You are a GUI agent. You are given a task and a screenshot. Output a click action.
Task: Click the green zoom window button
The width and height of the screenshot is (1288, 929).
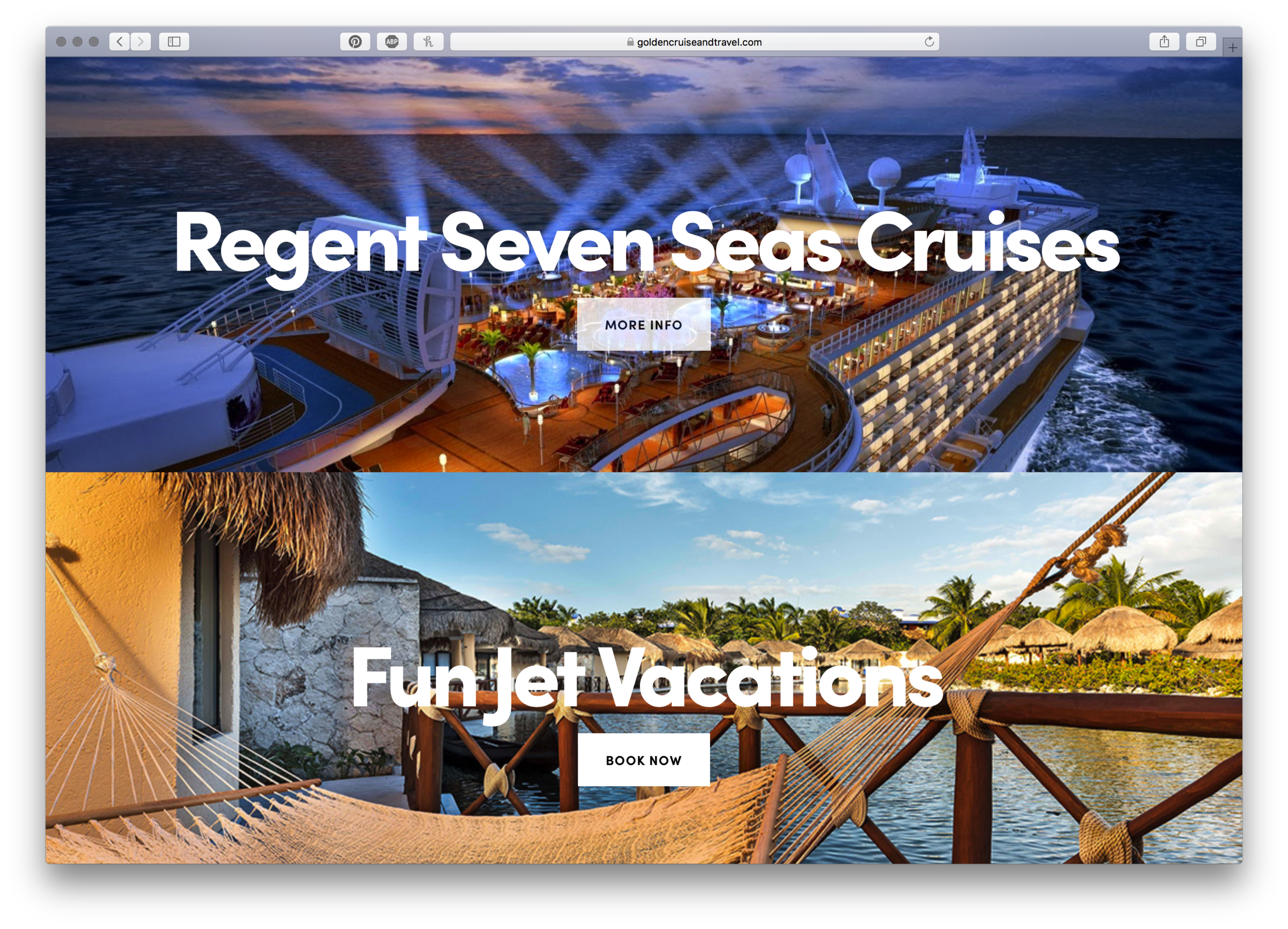(x=94, y=41)
